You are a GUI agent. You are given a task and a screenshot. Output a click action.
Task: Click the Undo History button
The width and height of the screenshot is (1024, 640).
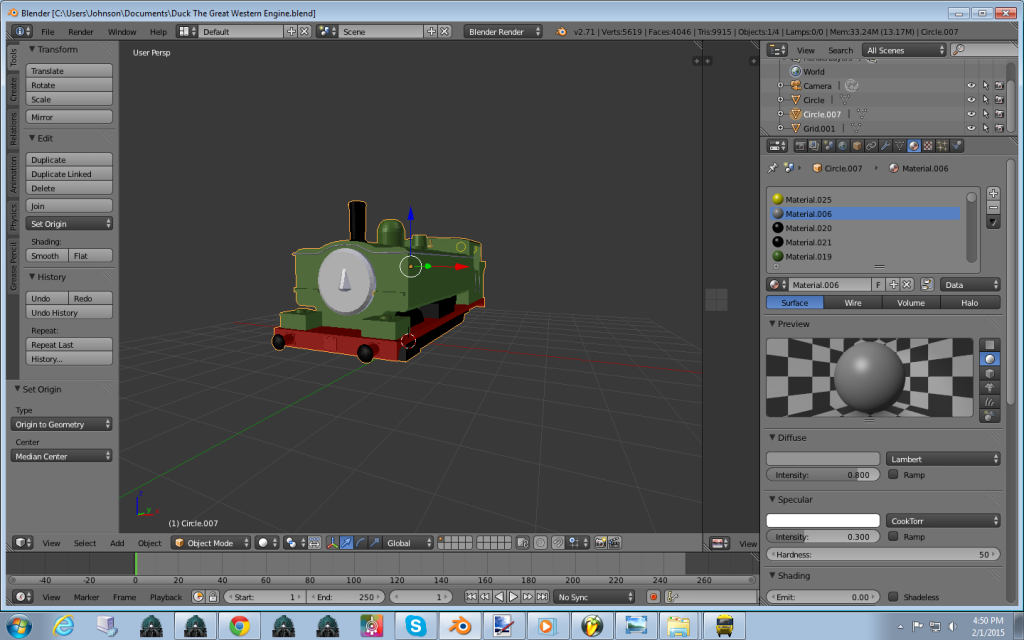tap(69, 313)
